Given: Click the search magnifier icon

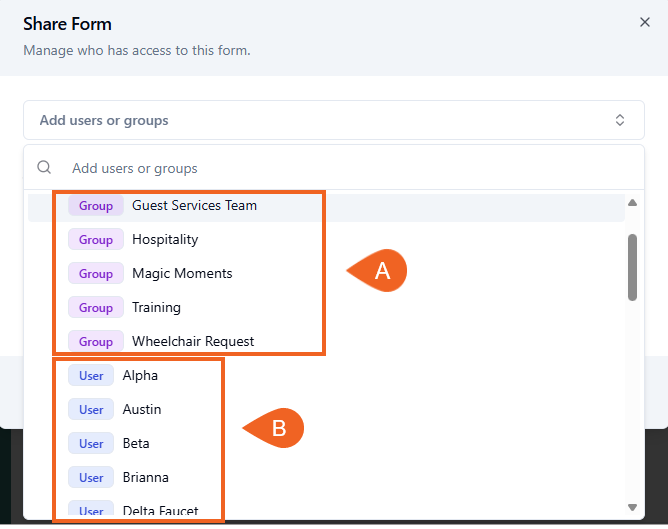Looking at the screenshot, I should [x=44, y=168].
